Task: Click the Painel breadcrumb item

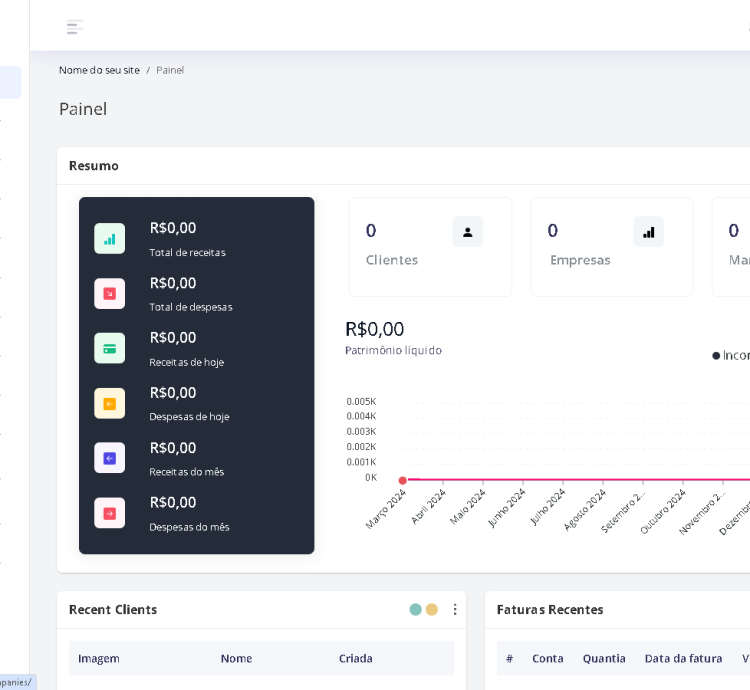Action: [170, 70]
